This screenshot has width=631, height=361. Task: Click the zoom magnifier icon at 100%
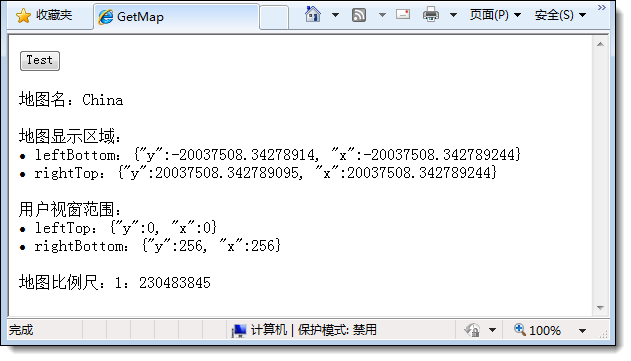pyautogui.click(x=520, y=330)
